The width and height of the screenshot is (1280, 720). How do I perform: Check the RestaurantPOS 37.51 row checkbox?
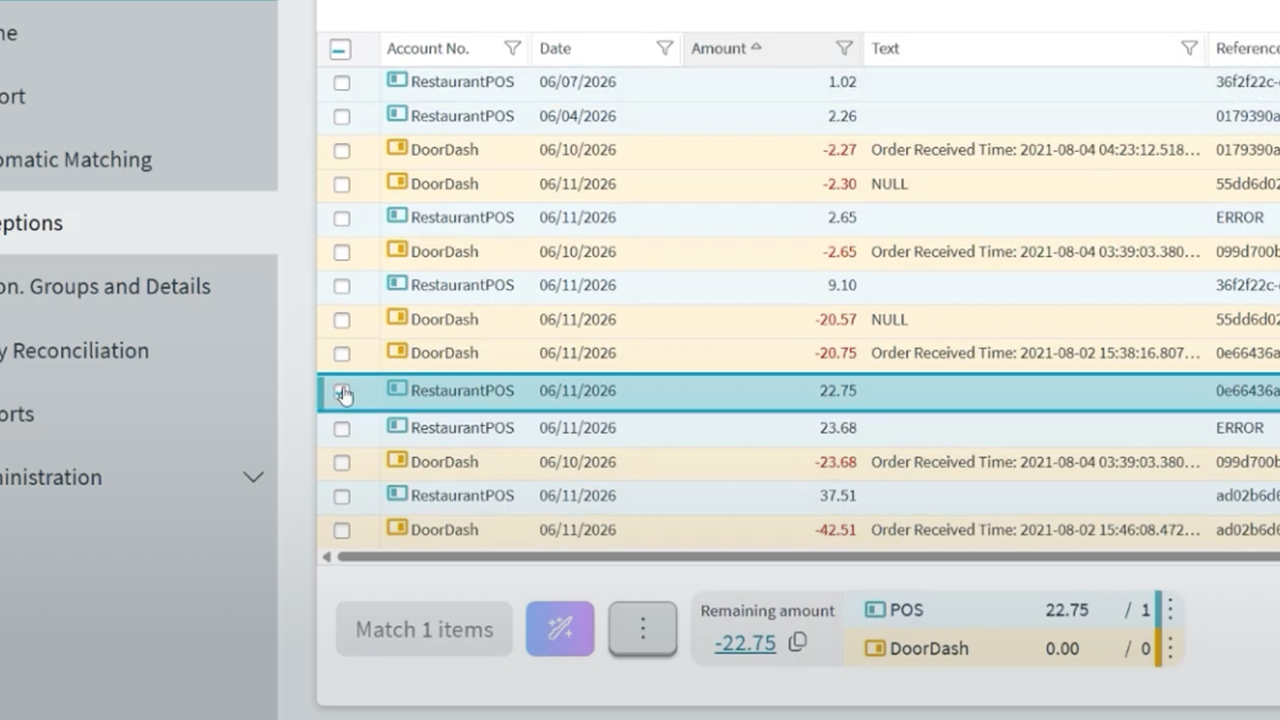[342, 497]
